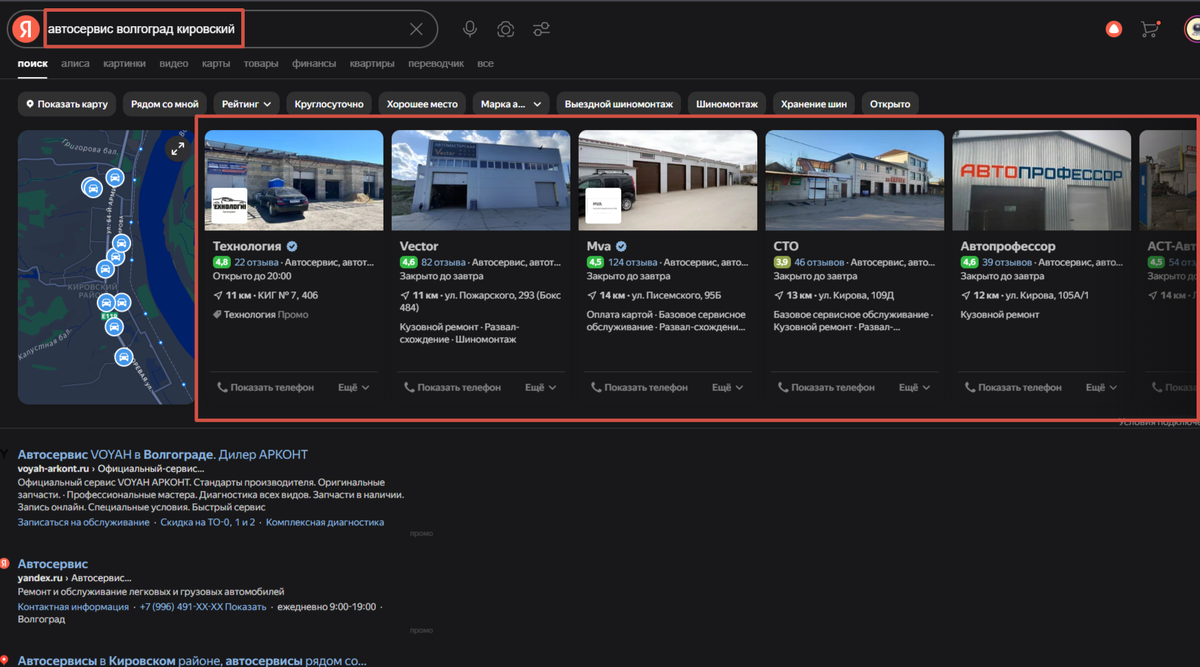Viewport: 1200px width, 667px height.
Task: Click Скидка на ТО-0, 1 и 2 link
Action: point(208,522)
